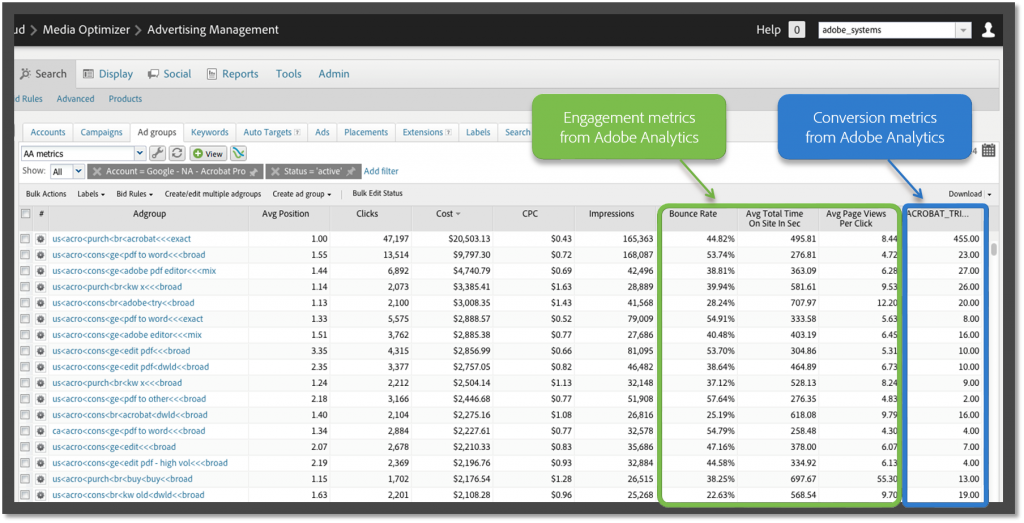Click the Reports section icon

tap(212, 74)
